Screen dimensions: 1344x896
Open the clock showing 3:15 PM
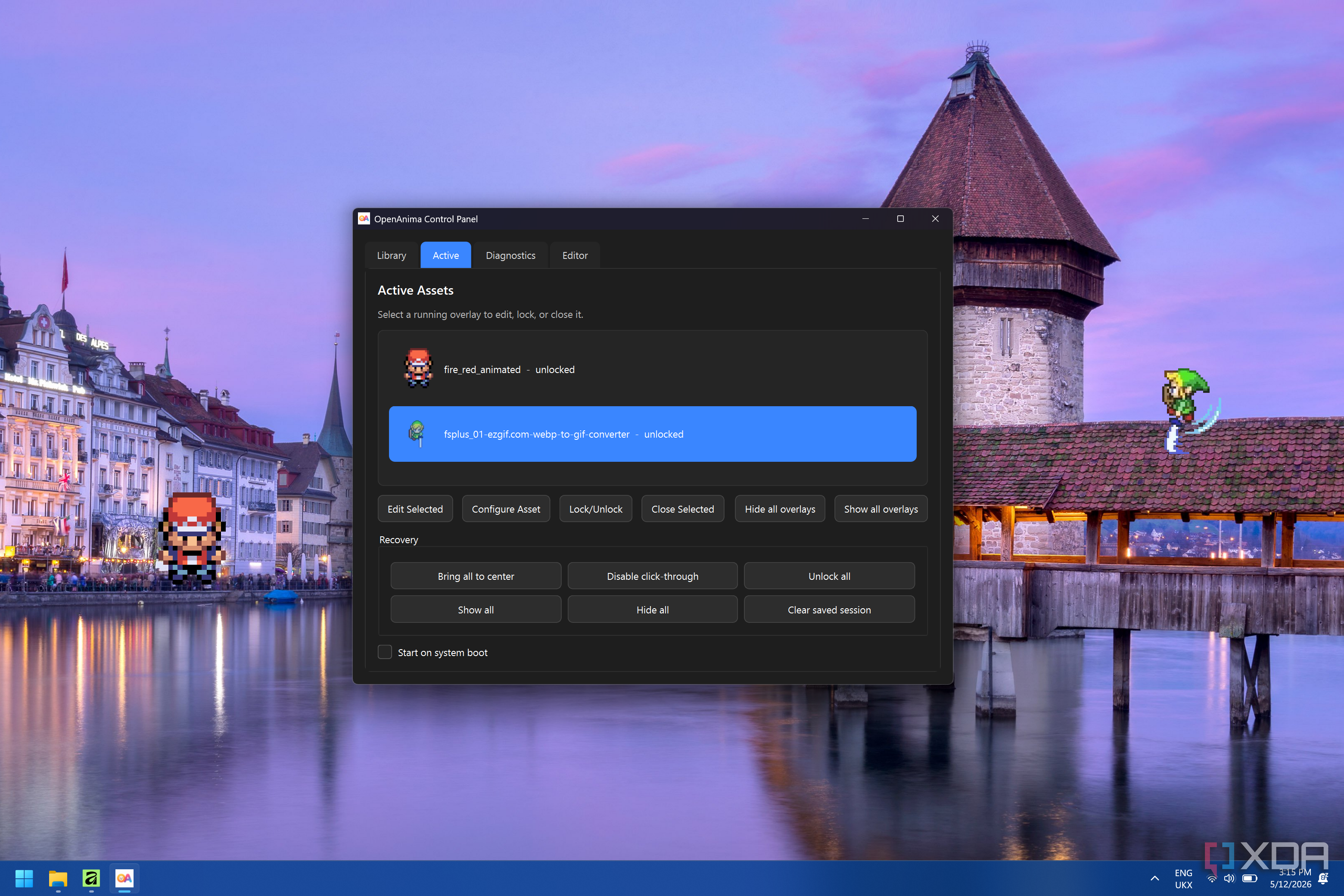pos(1290,878)
